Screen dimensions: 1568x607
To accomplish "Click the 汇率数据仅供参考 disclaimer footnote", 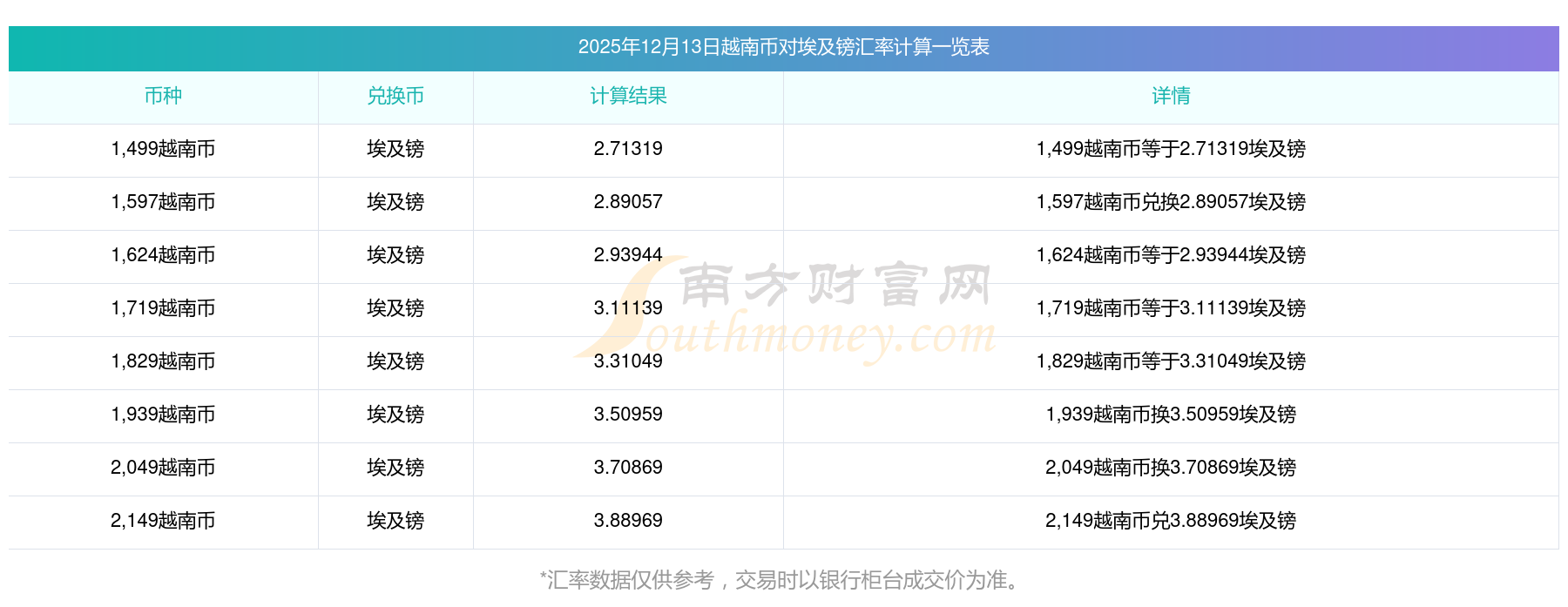I will point(781,580).
